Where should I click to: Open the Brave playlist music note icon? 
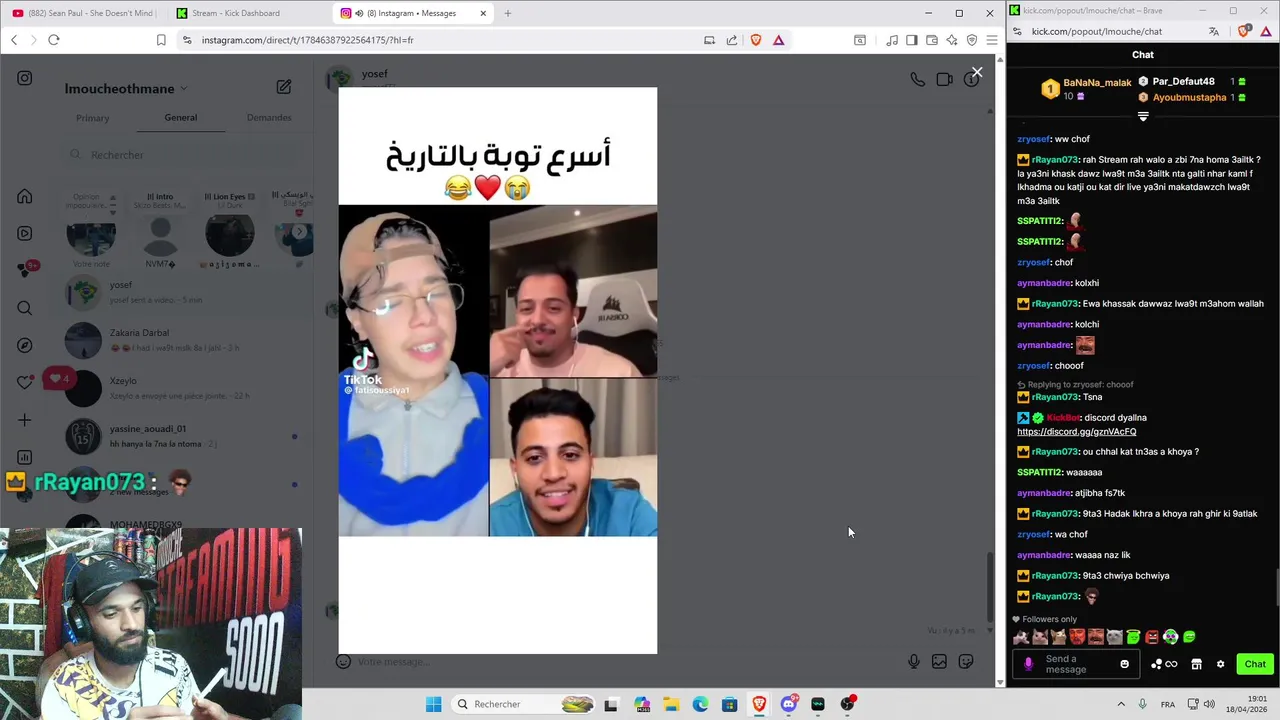(891, 40)
